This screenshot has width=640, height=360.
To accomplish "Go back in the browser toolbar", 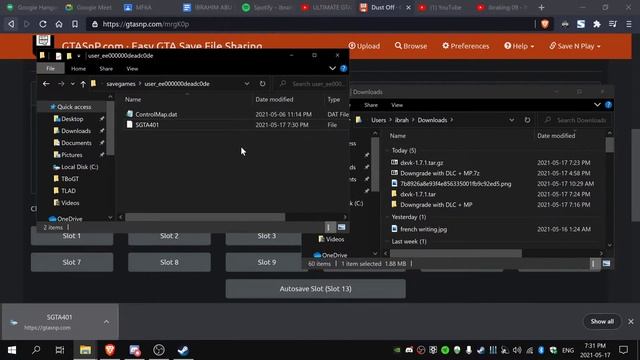I will [x=11, y=24].
